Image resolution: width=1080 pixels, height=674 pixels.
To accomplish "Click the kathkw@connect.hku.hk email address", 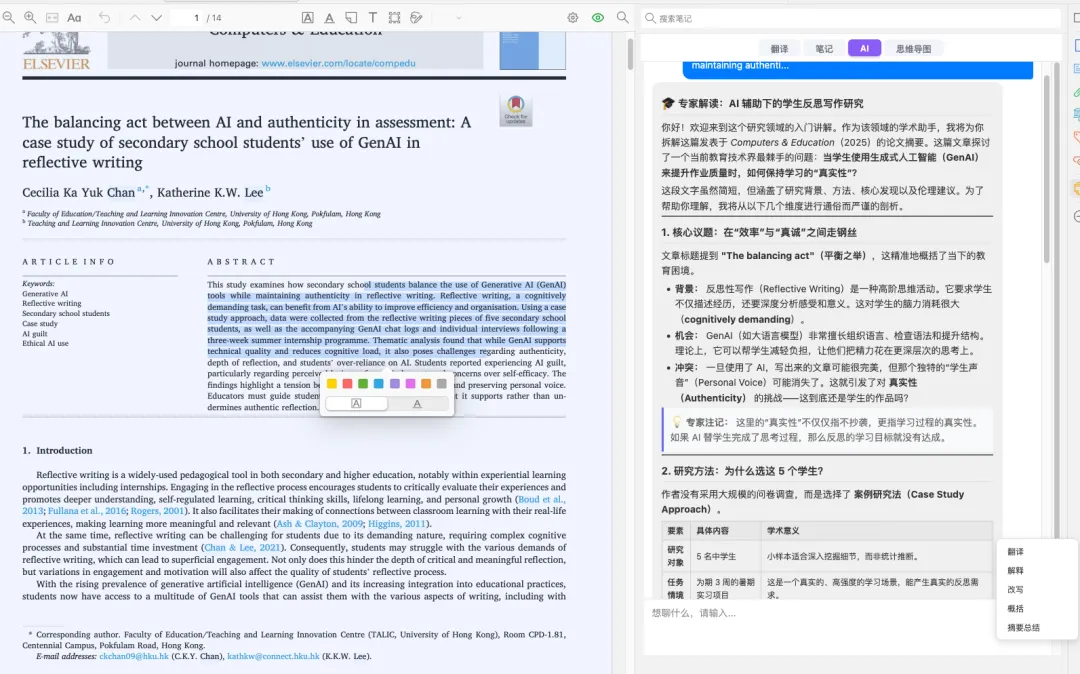I will click(273, 656).
